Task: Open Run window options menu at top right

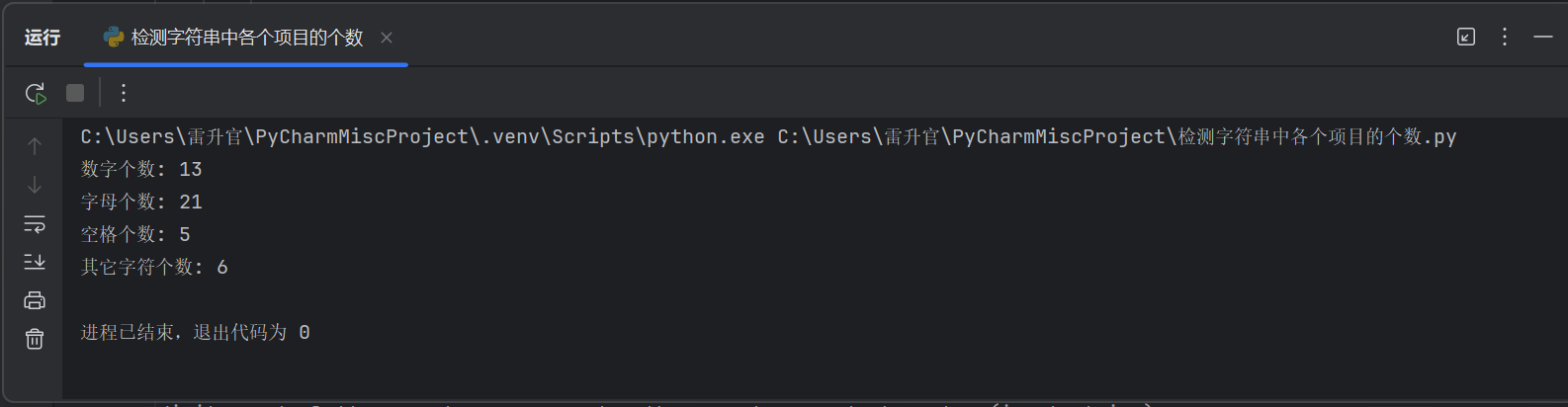Action: coord(1505,37)
